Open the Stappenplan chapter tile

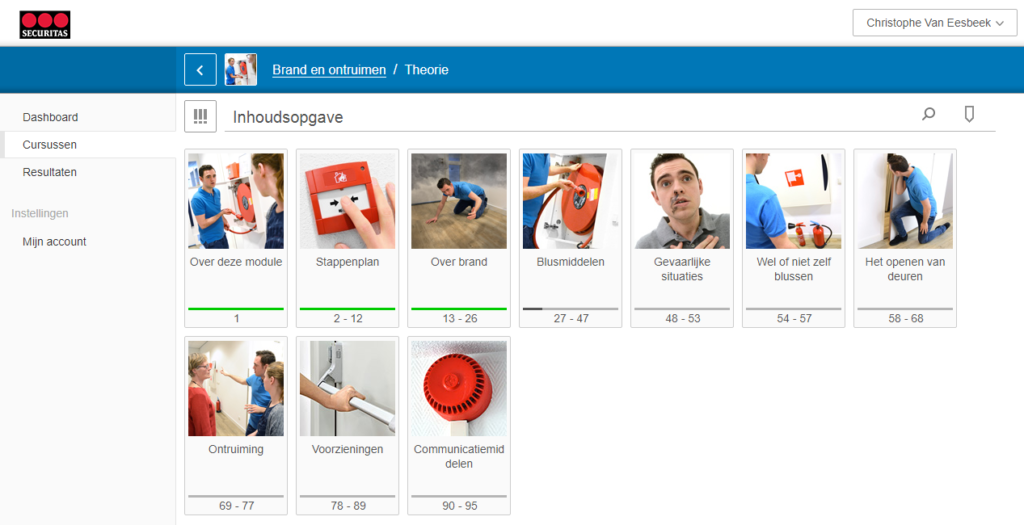click(347, 238)
